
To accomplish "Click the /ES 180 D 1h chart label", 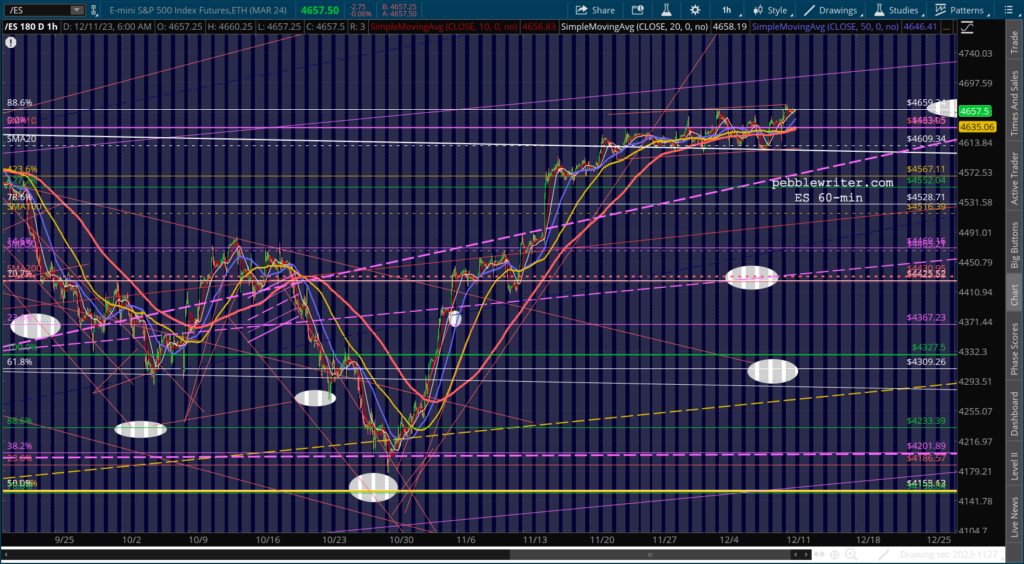I will pos(29,27).
